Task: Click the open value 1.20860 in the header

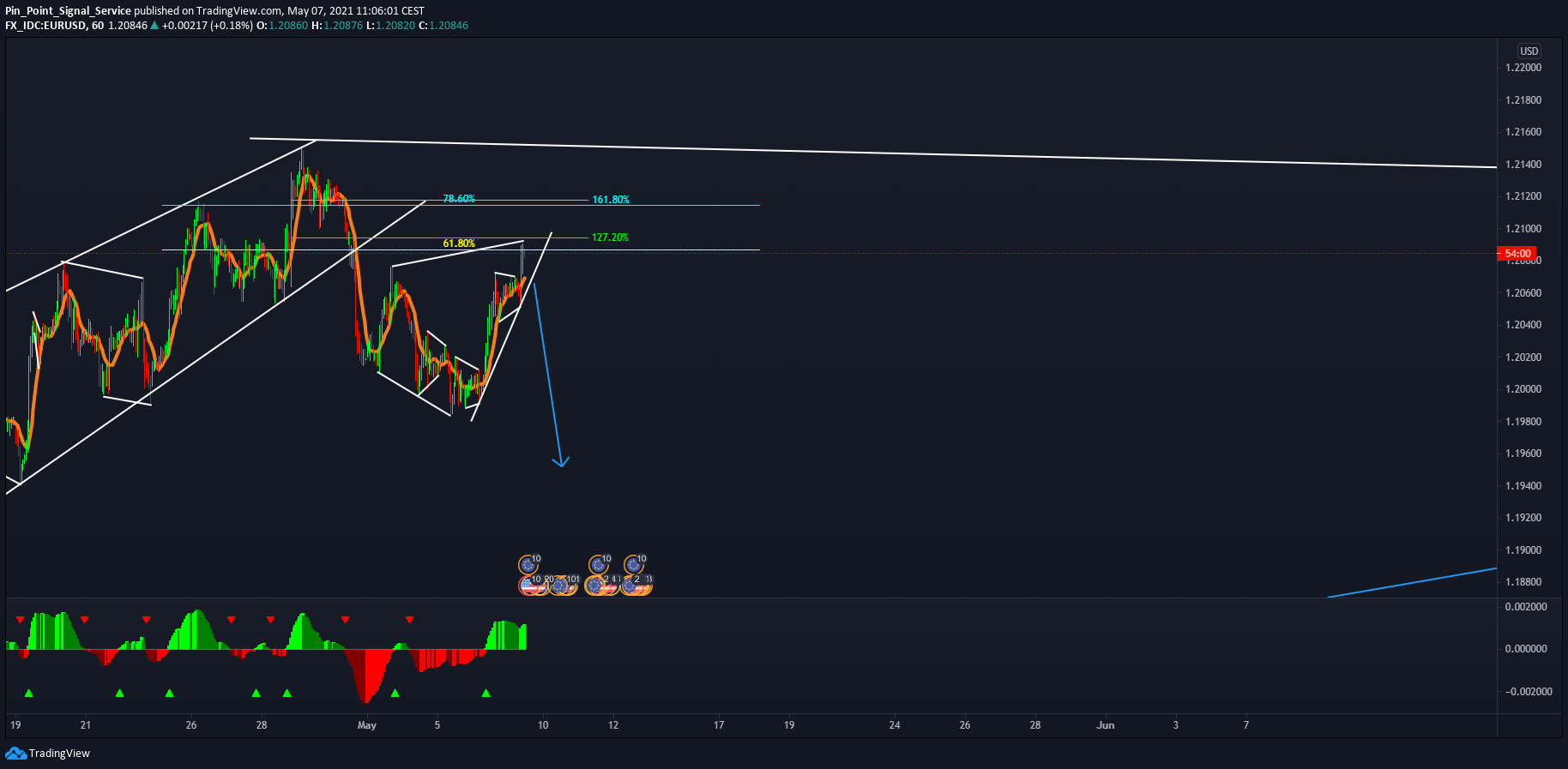Action: pyautogui.click(x=288, y=26)
